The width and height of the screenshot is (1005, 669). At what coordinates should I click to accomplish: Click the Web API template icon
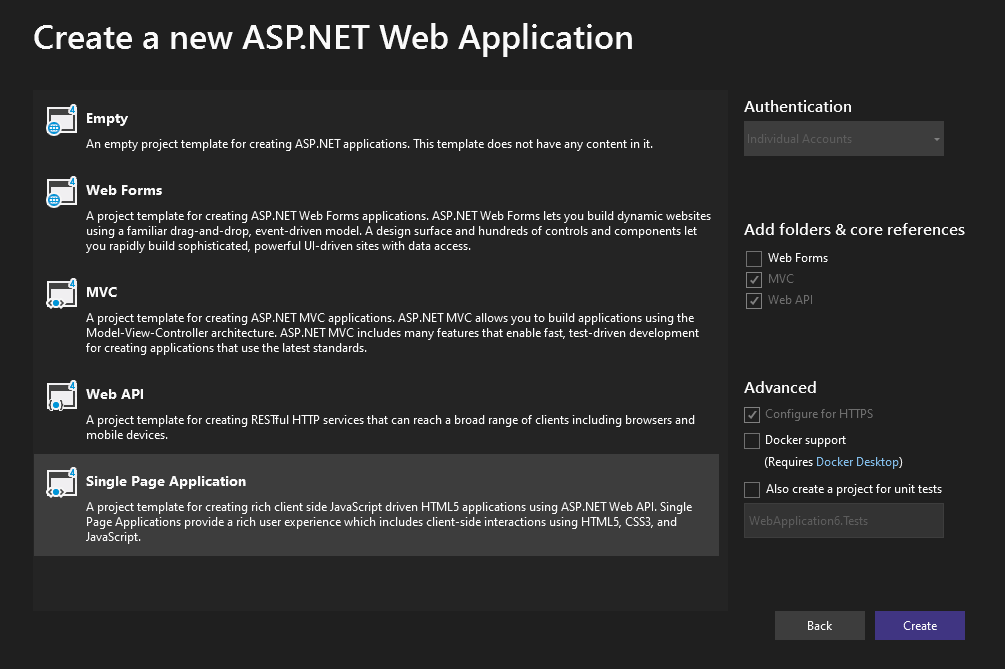click(62, 396)
